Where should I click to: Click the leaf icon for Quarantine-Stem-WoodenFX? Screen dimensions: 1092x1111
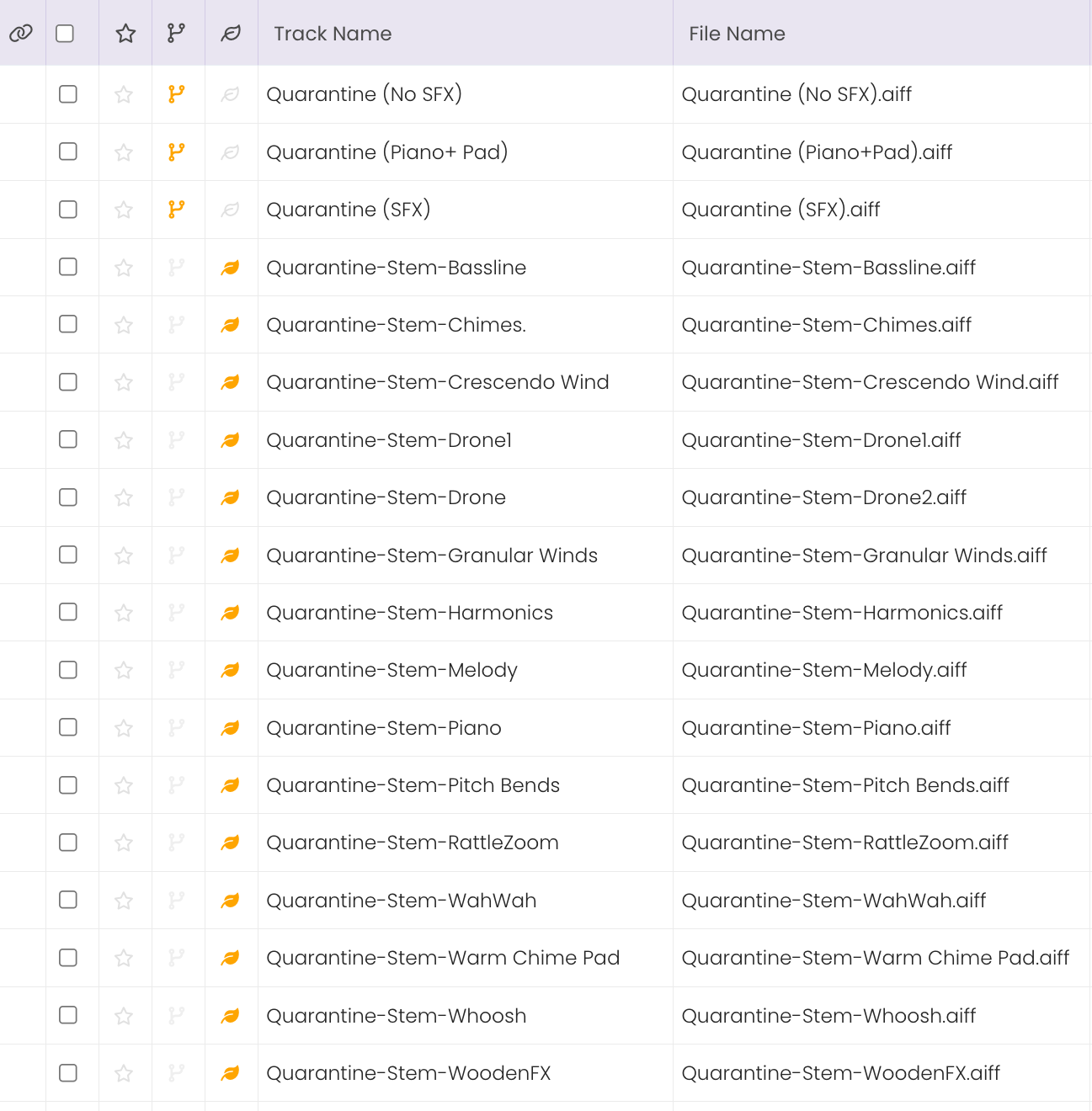230,1073
